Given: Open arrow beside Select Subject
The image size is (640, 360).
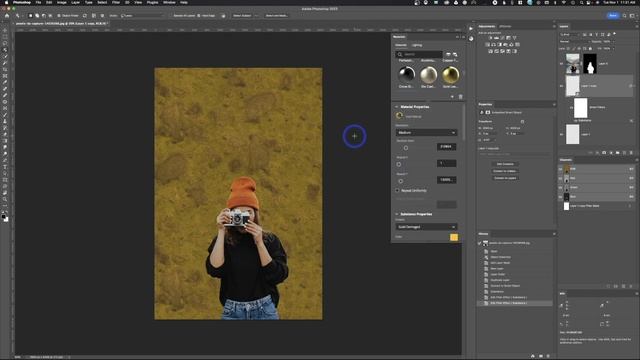Looking at the screenshot, I should coord(256,16).
